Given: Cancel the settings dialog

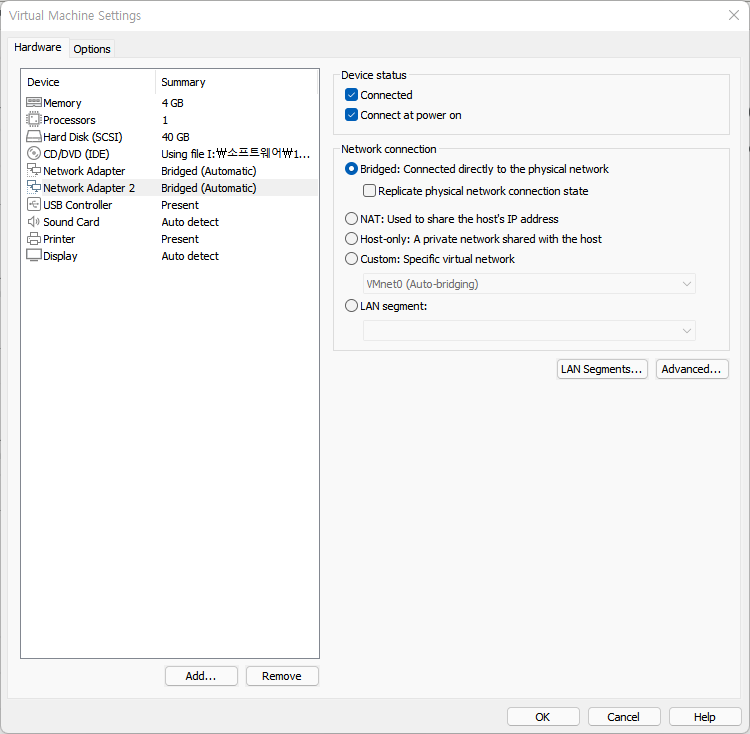Looking at the screenshot, I should 624,717.
